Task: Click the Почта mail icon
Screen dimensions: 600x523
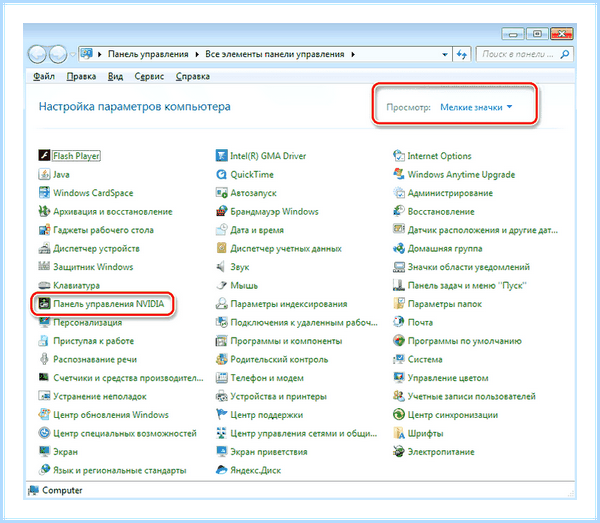Action: pos(399,322)
